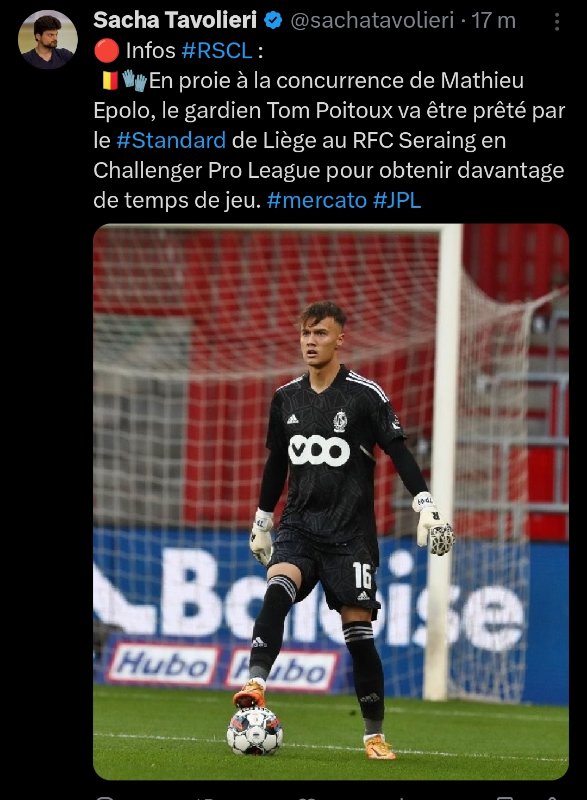Open the #mercato hashtag
Image resolution: width=587 pixels, height=800 pixels.
[317, 200]
